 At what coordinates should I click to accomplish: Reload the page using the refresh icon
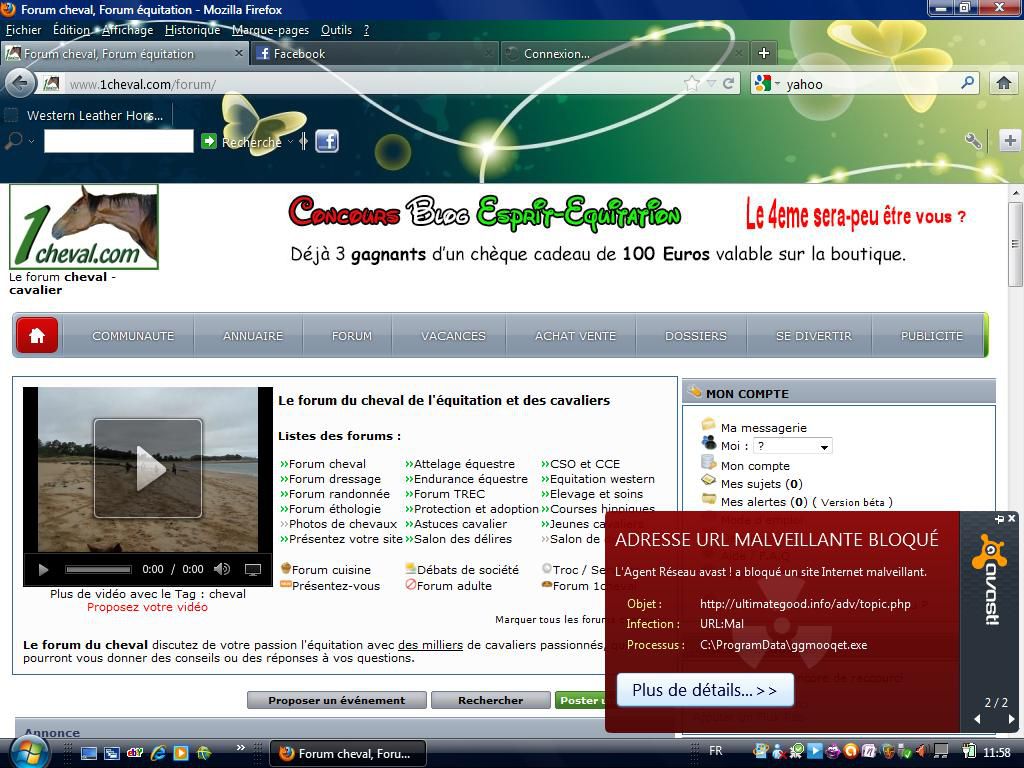pos(729,84)
